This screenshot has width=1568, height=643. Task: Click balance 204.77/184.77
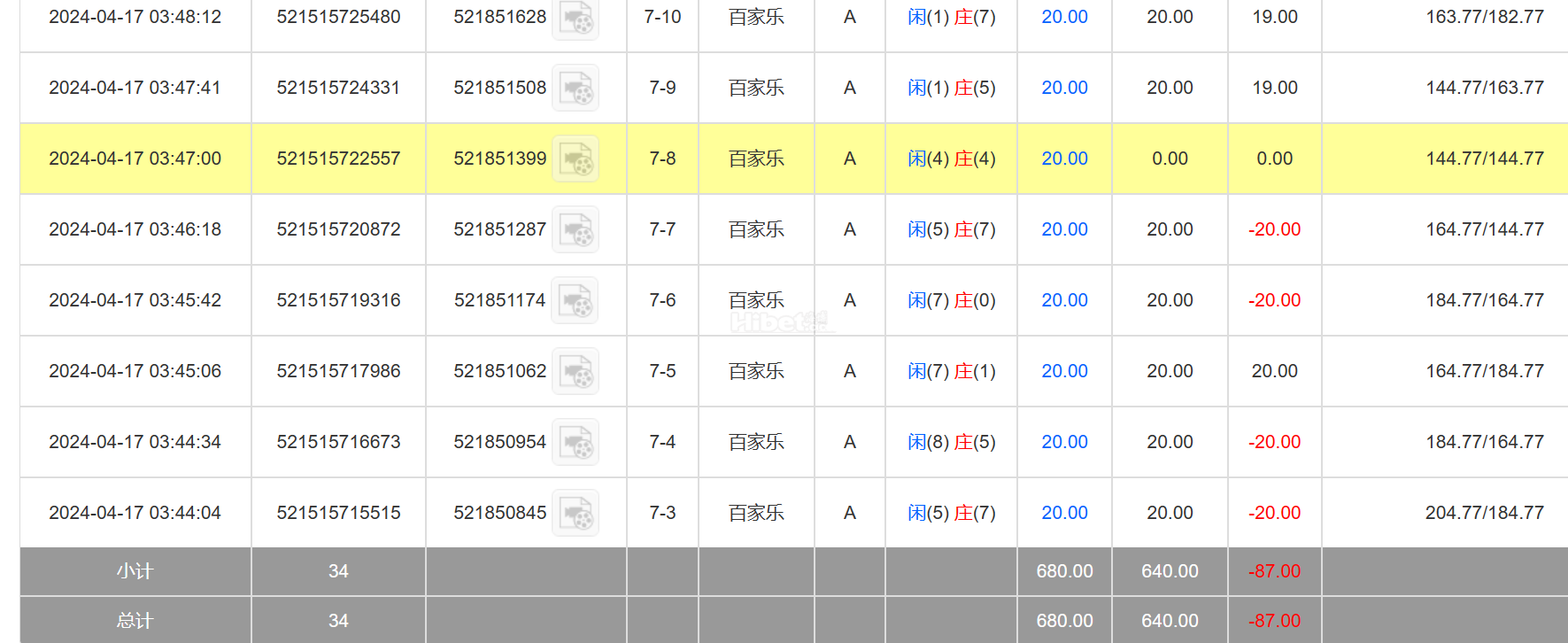pyautogui.click(x=1485, y=513)
